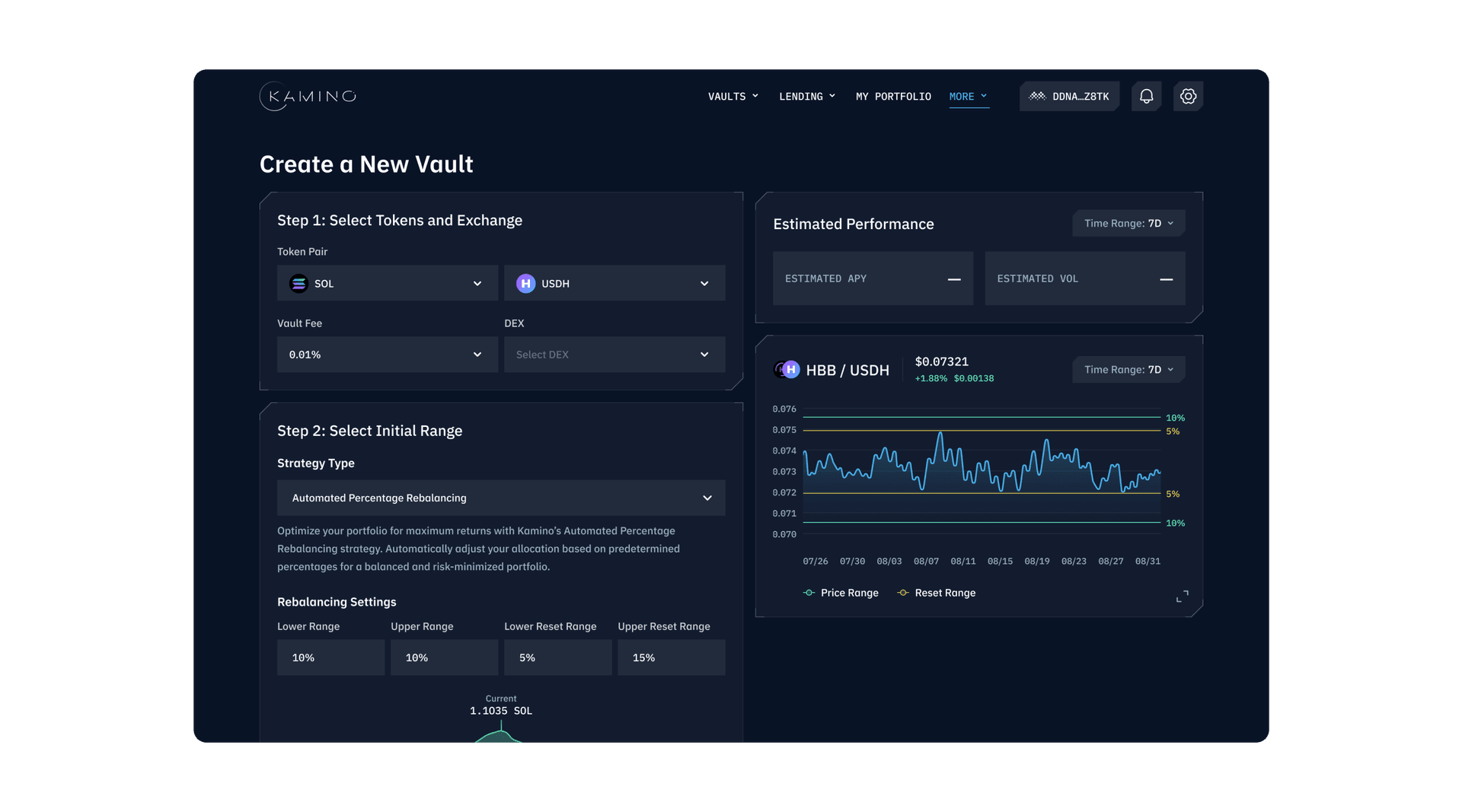Click the Reset Range legend marker
This screenshot has width=1462, height=812.
(x=903, y=593)
